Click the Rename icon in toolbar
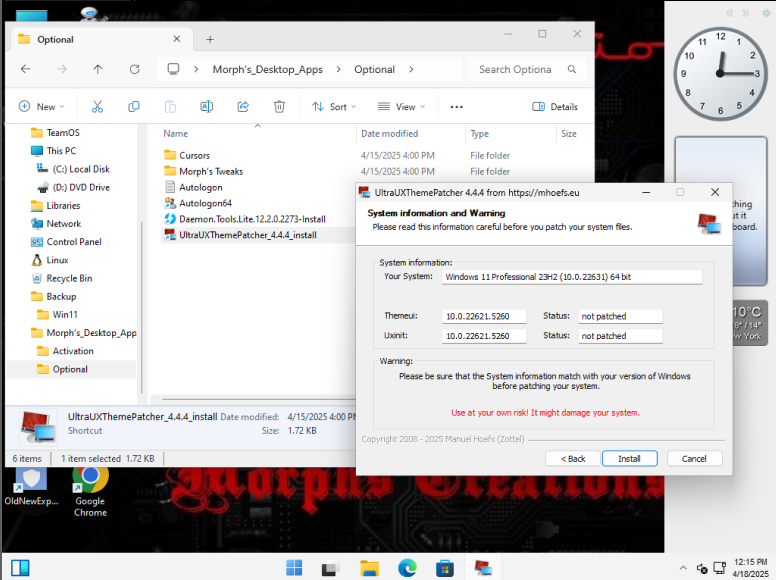Image resolution: width=776 pixels, height=580 pixels. [x=206, y=106]
